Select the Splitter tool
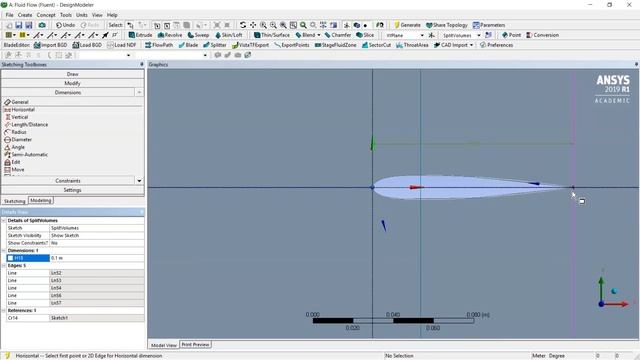This screenshot has width=640, height=360. point(215,45)
